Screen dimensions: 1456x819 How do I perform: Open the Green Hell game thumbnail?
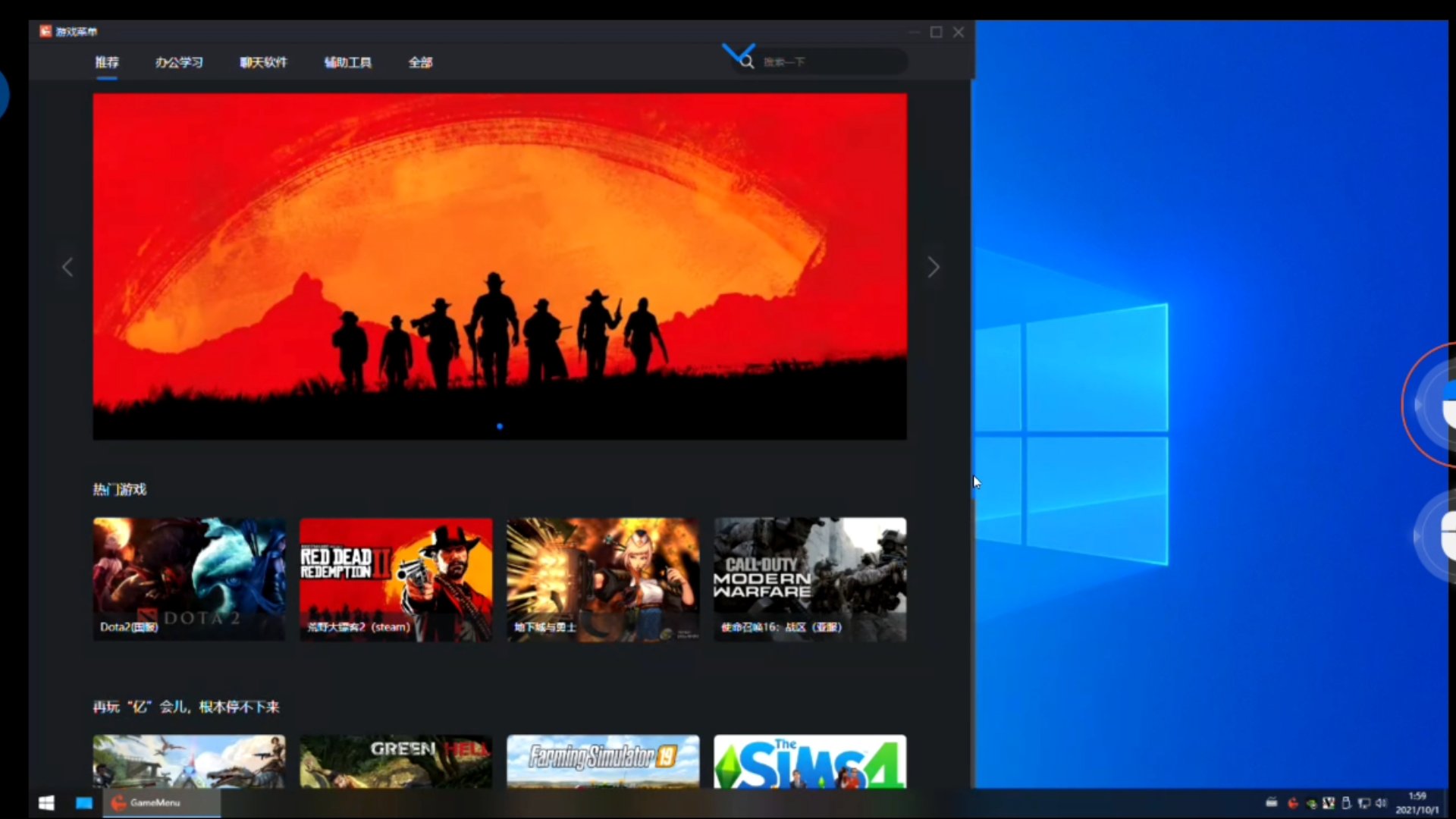click(396, 761)
